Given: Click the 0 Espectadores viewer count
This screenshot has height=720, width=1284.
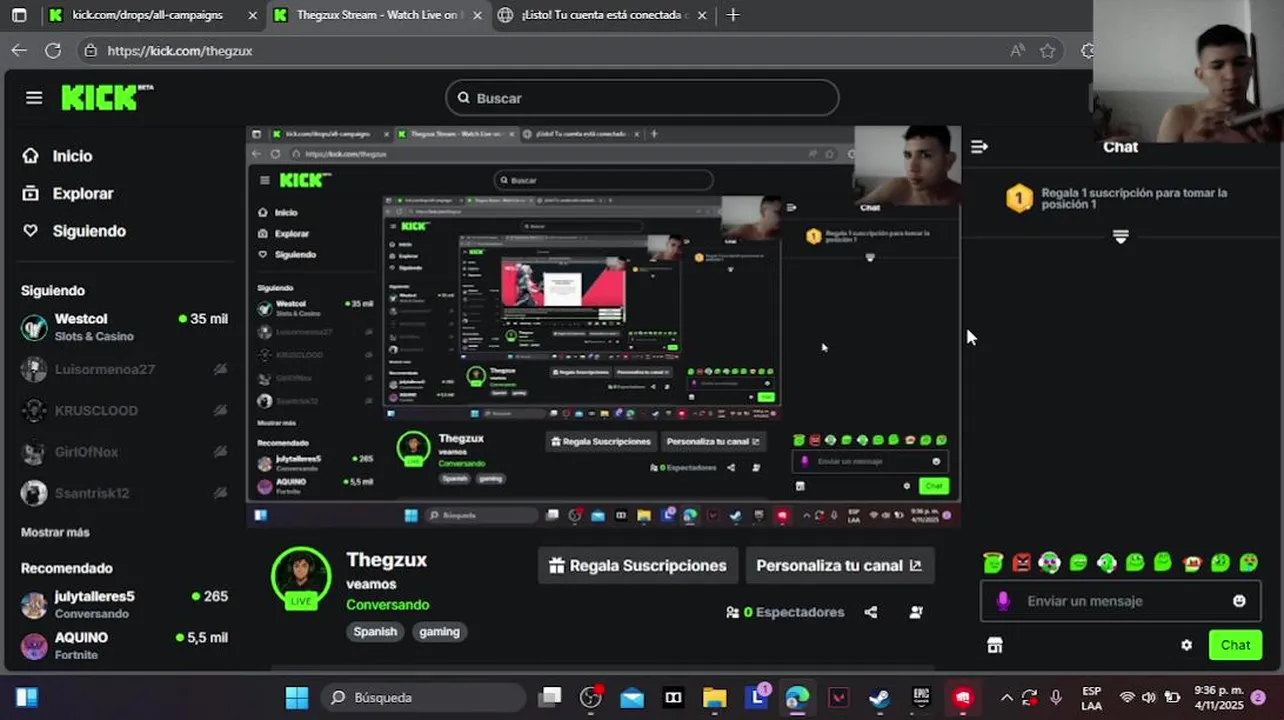Looking at the screenshot, I should [785, 612].
